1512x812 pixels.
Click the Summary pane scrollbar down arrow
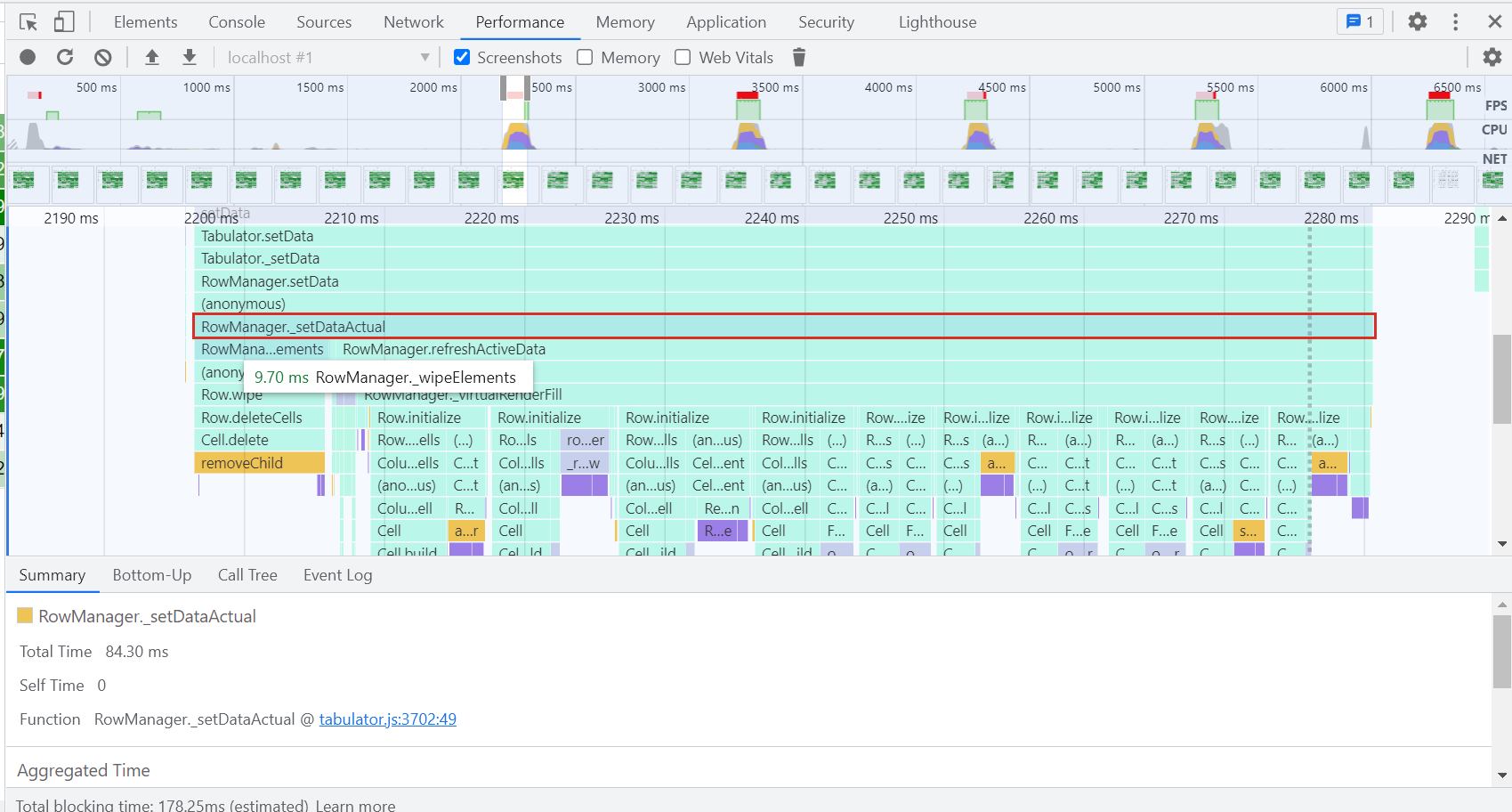[x=1502, y=775]
